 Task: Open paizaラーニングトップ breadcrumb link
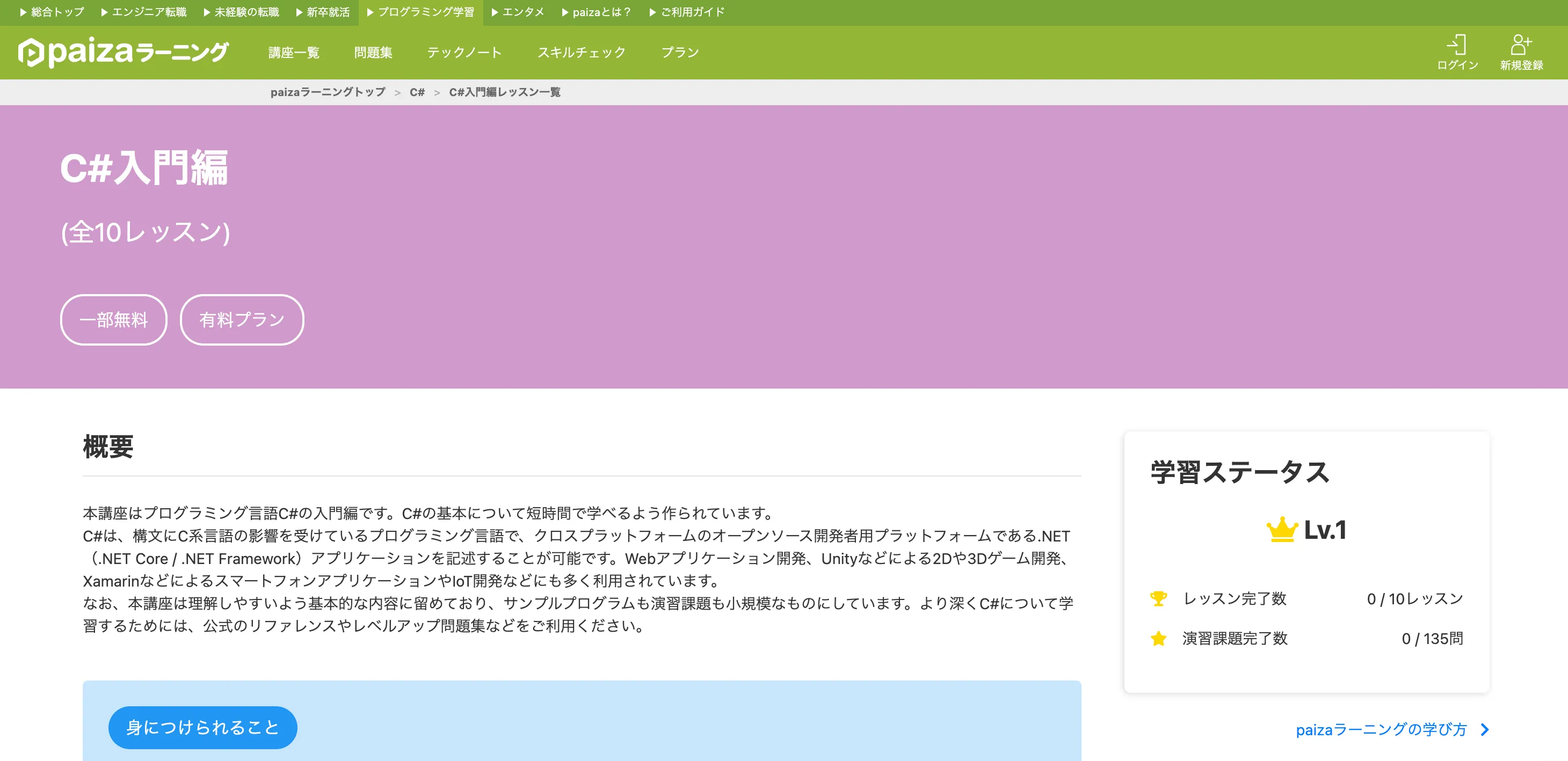pyautogui.click(x=328, y=92)
